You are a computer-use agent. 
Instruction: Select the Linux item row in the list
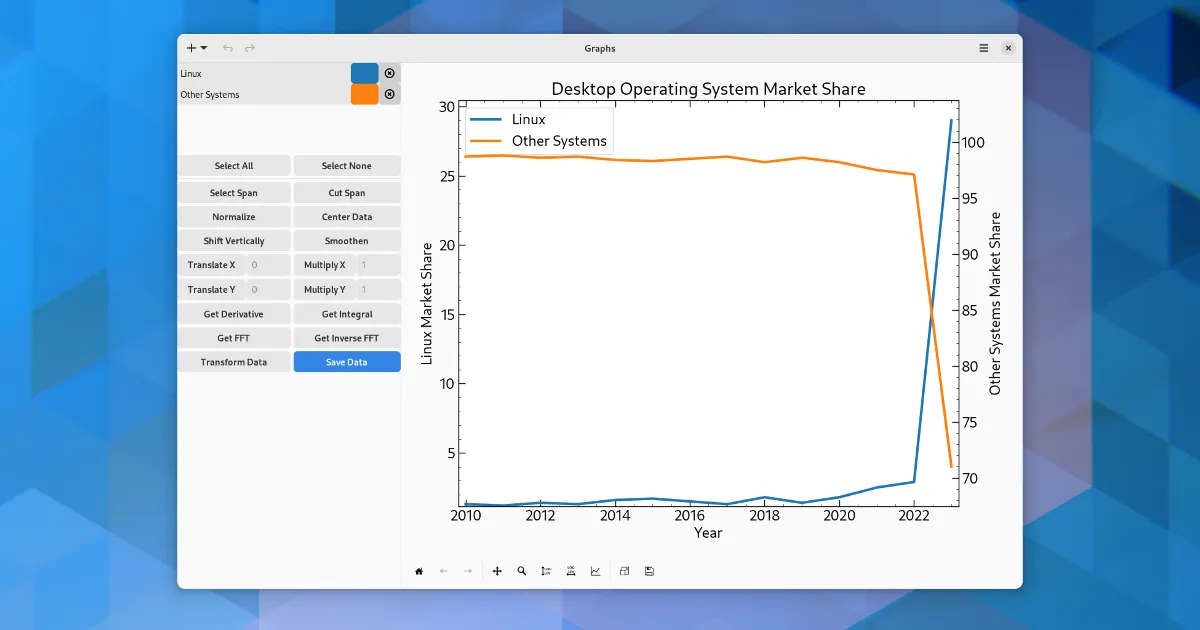click(262, 73)
